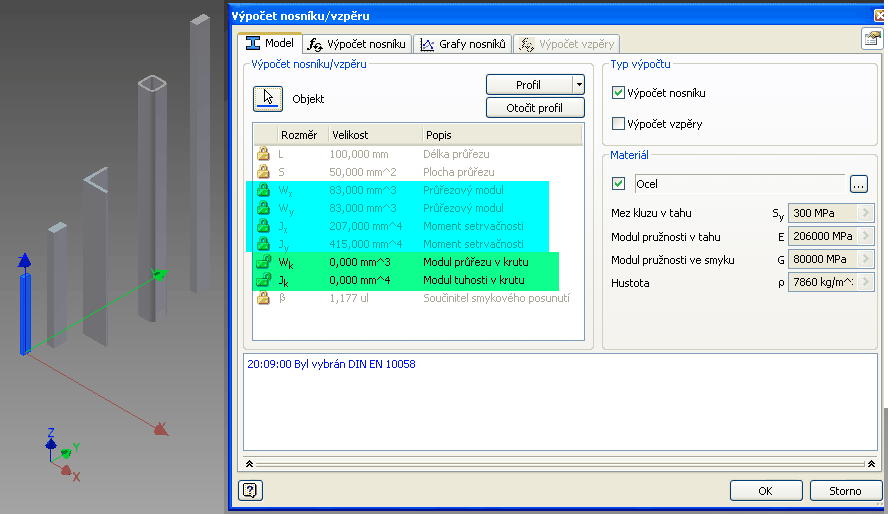Click the Ocel material name field

(x=738, y=184)
